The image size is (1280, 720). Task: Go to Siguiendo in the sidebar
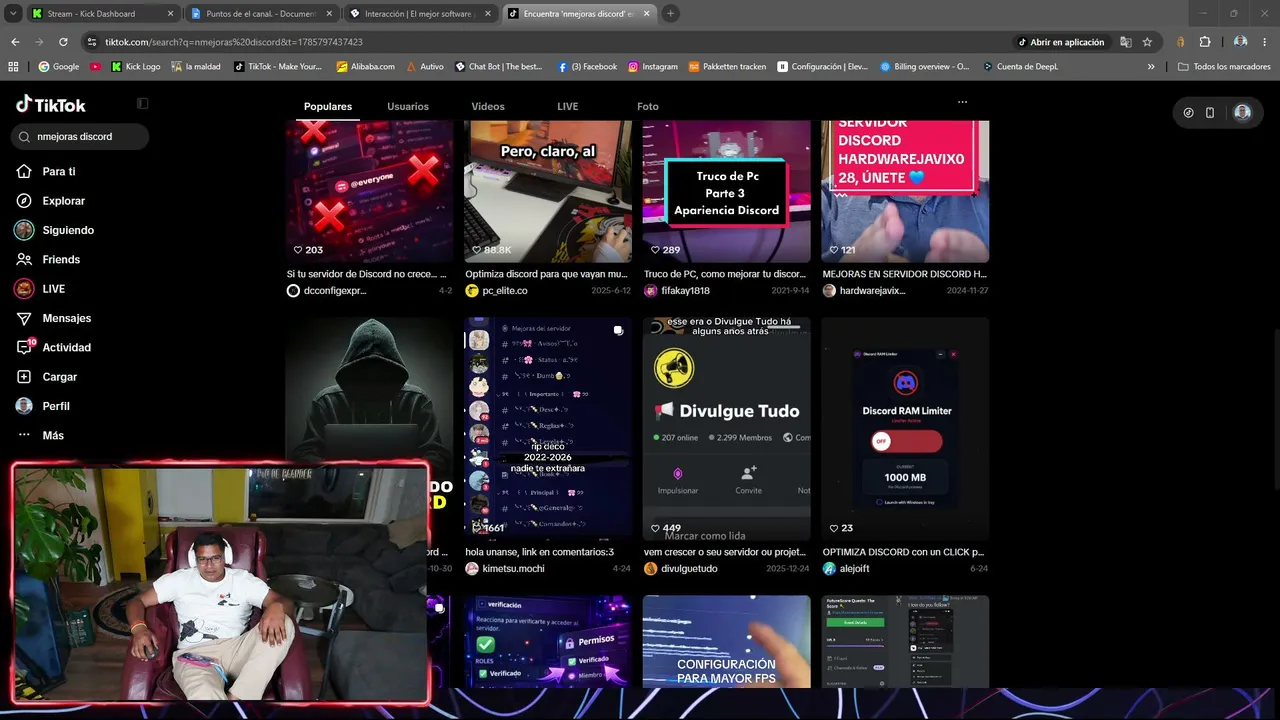pos(68,230)
